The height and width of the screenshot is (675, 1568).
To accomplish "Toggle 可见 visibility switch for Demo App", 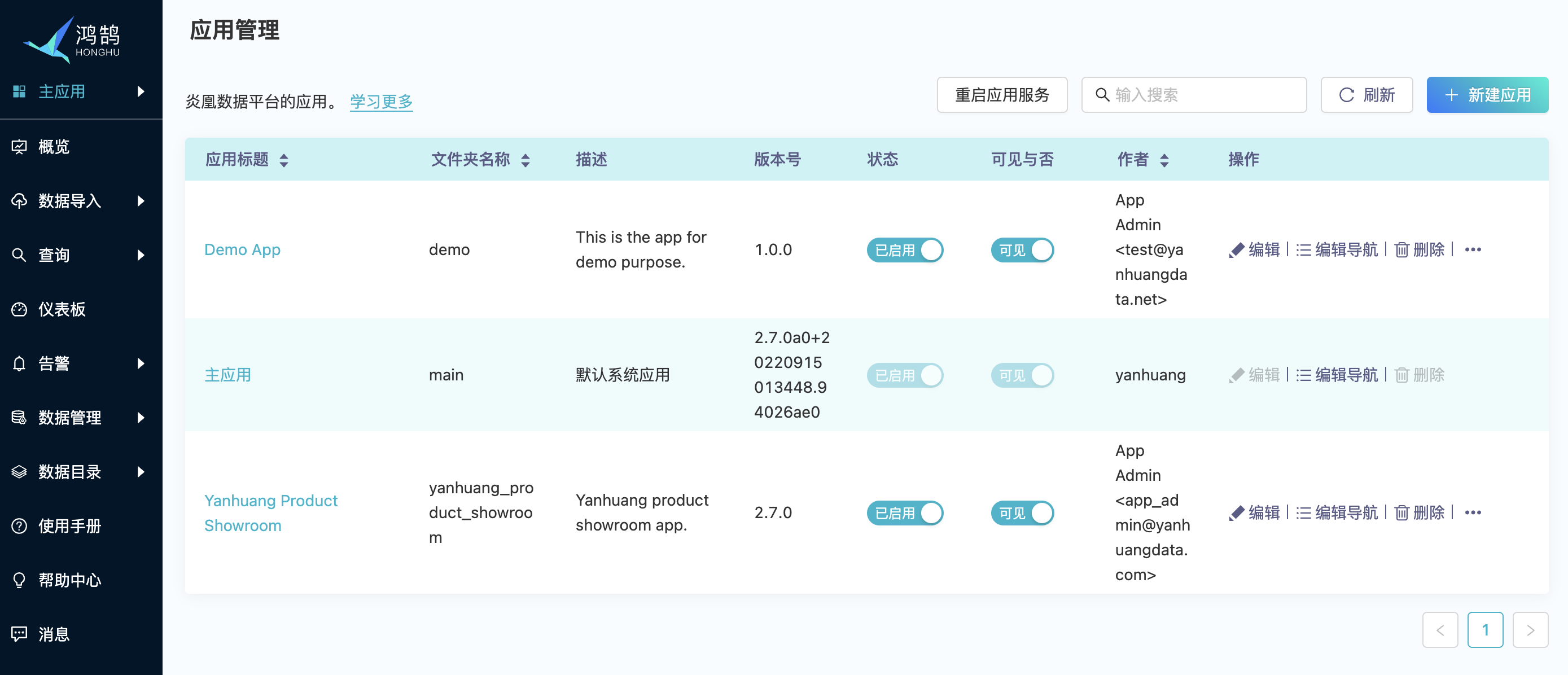I will pos(1023,249).
